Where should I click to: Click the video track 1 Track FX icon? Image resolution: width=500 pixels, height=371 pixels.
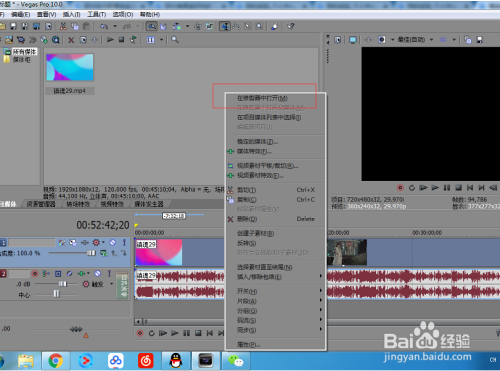[85, 243]
